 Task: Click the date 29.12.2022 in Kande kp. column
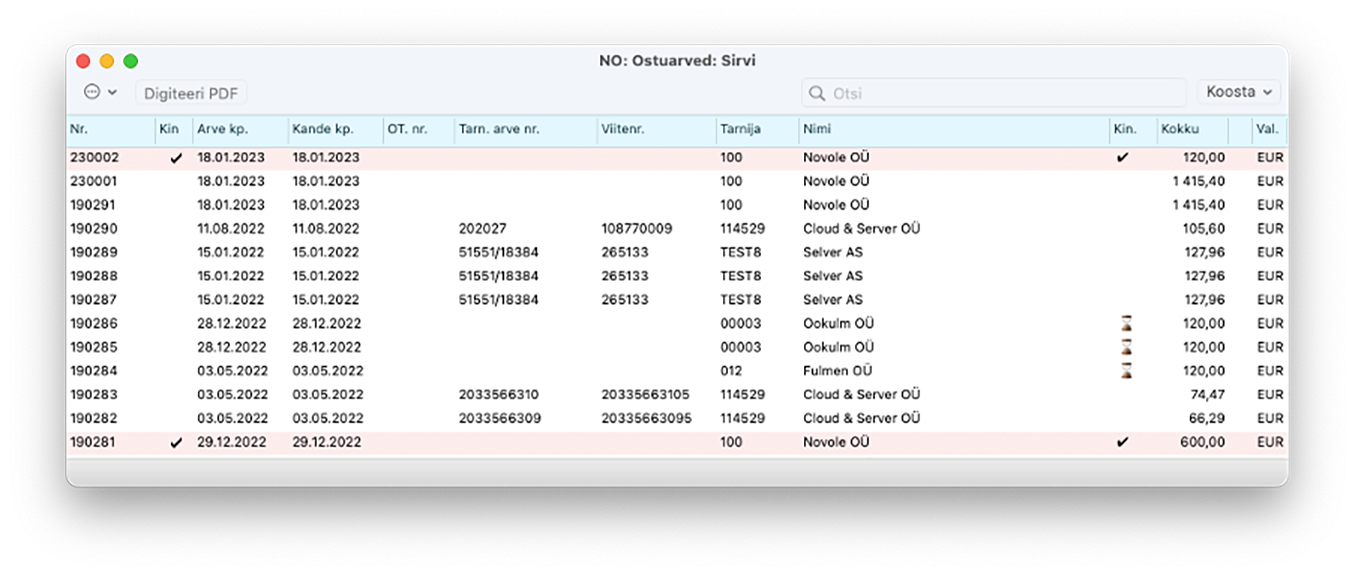click(x=326, y=442)
